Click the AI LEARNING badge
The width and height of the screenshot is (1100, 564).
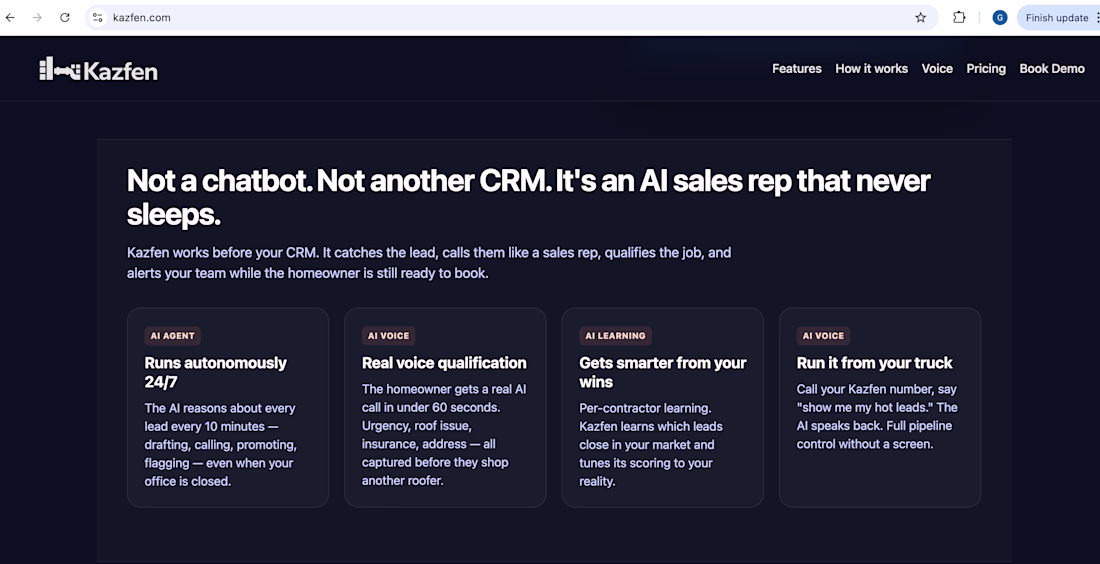click(x=615, y=335)
